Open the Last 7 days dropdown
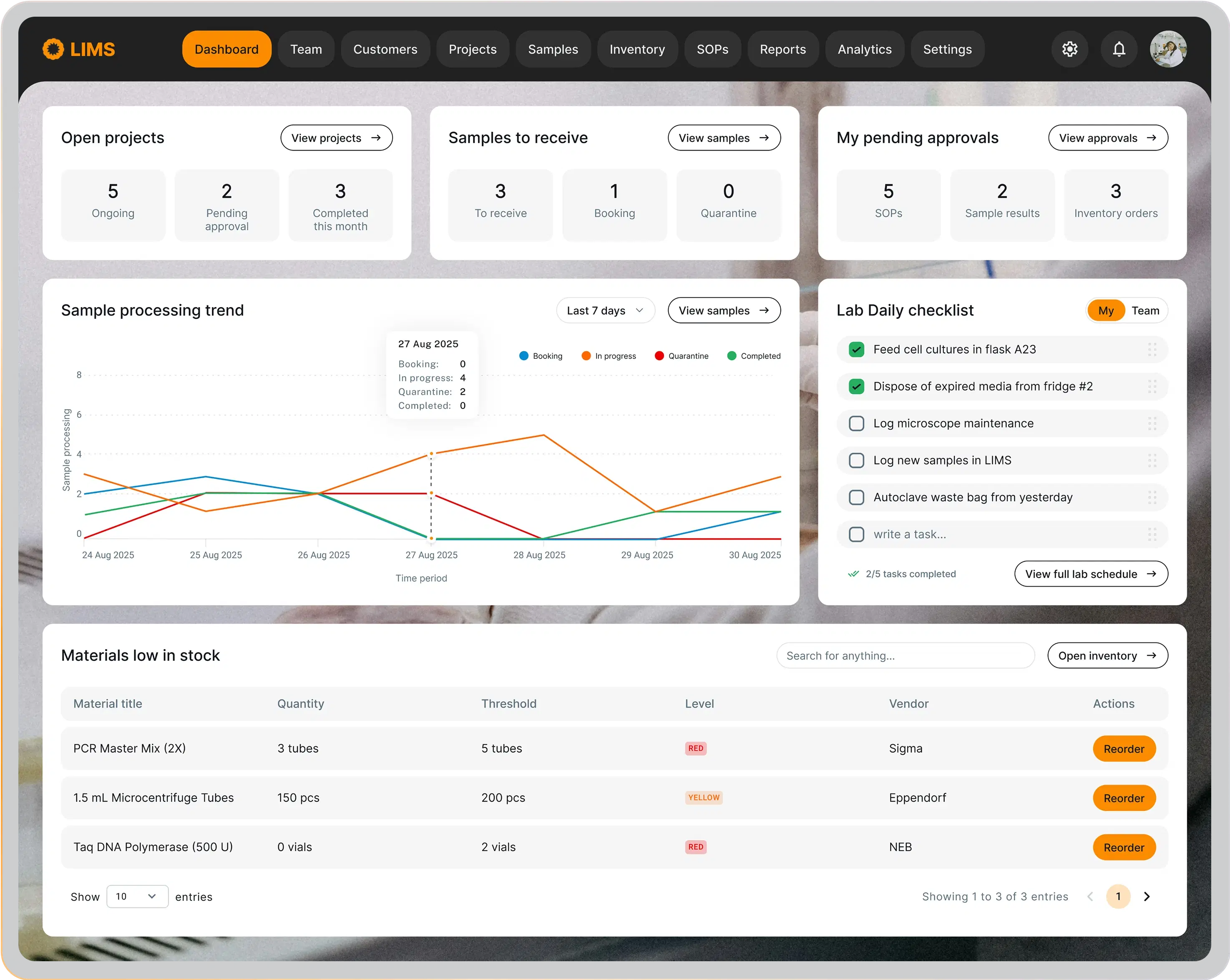1230x980 pixels. point(605,310)
